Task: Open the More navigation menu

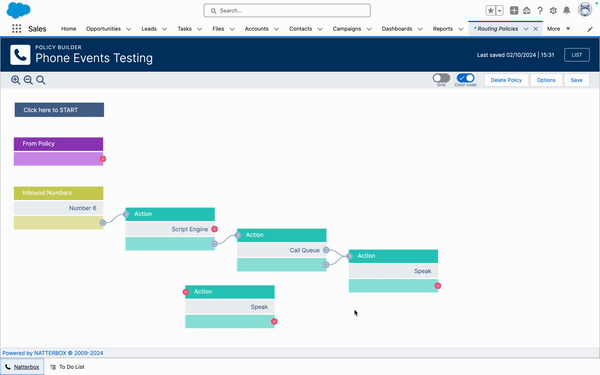Action: [558, 29]
